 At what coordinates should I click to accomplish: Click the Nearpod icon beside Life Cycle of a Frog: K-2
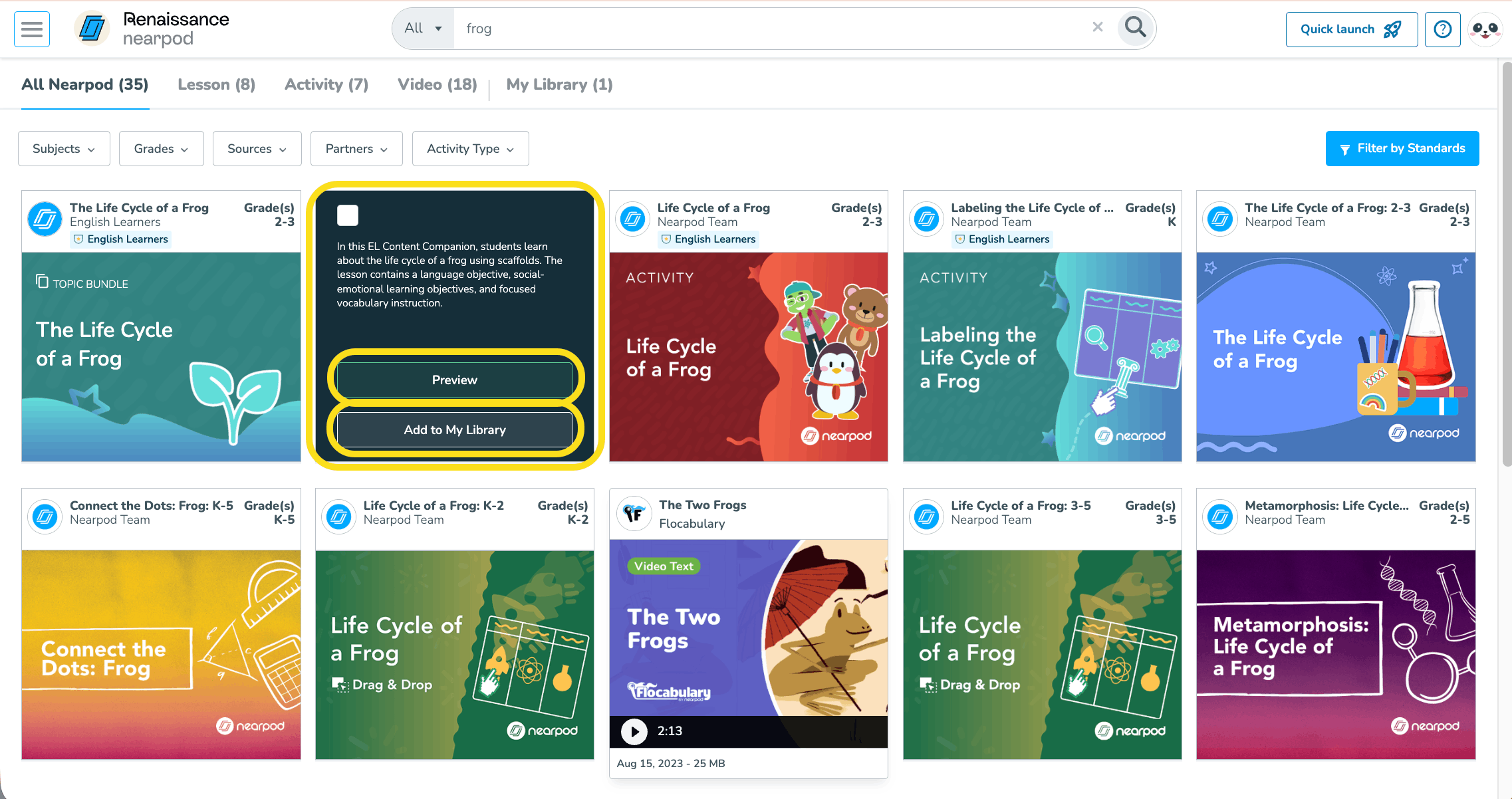[x=339, y=516]
